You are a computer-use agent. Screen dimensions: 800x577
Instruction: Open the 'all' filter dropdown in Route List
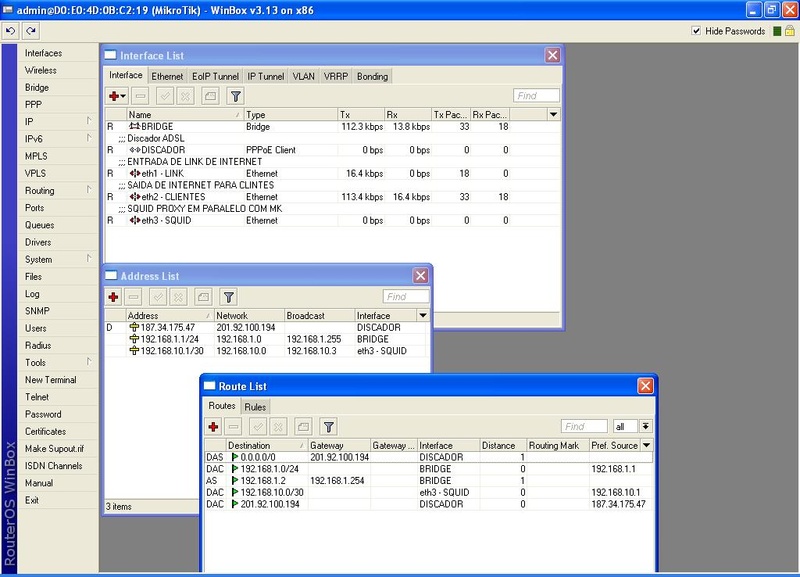click(645, 426)
